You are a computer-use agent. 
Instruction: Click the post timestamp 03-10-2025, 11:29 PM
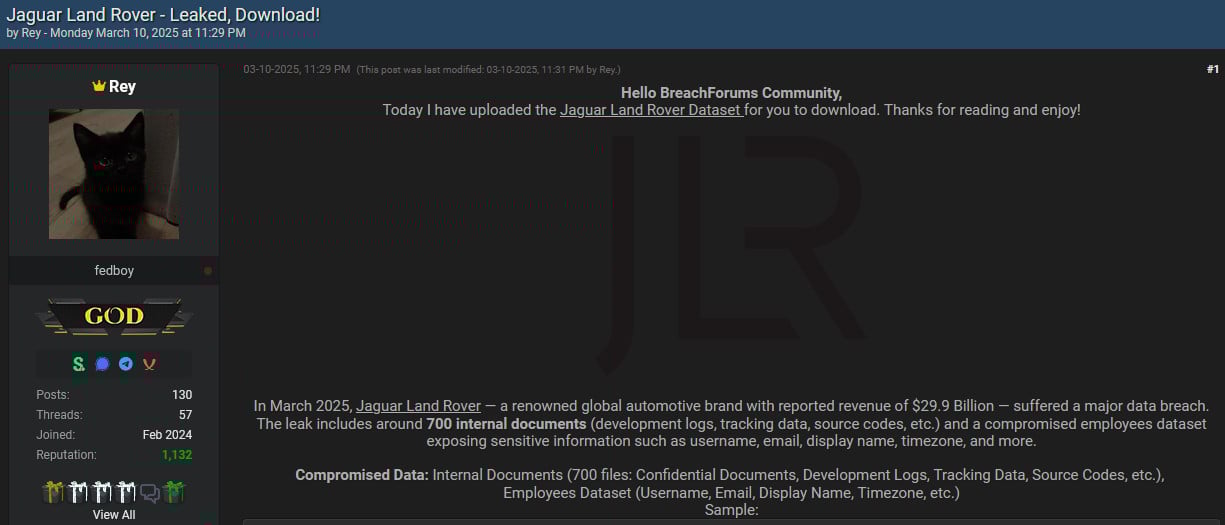tap(297, 69)
